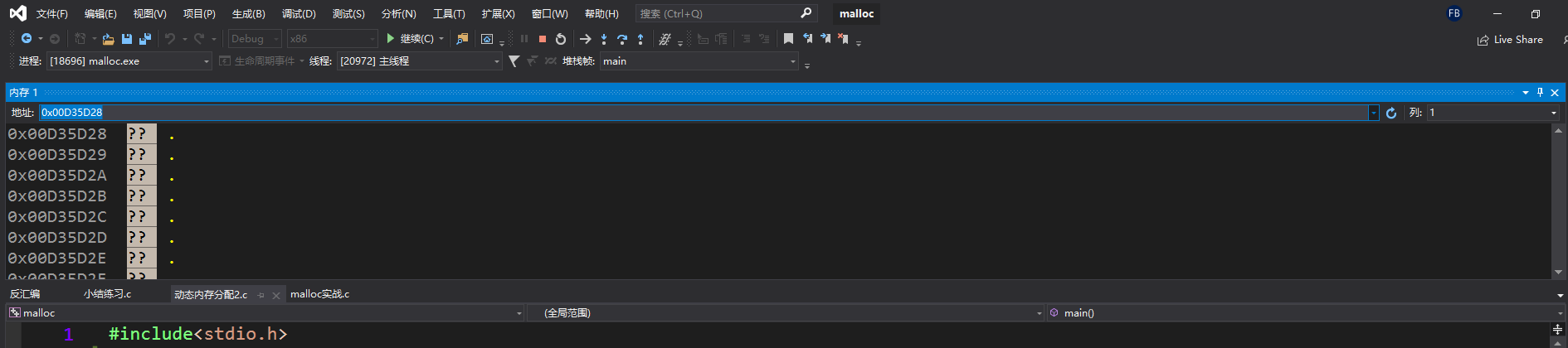
Task: Open the 列 columns dropdown
Action: (1493, 113)
